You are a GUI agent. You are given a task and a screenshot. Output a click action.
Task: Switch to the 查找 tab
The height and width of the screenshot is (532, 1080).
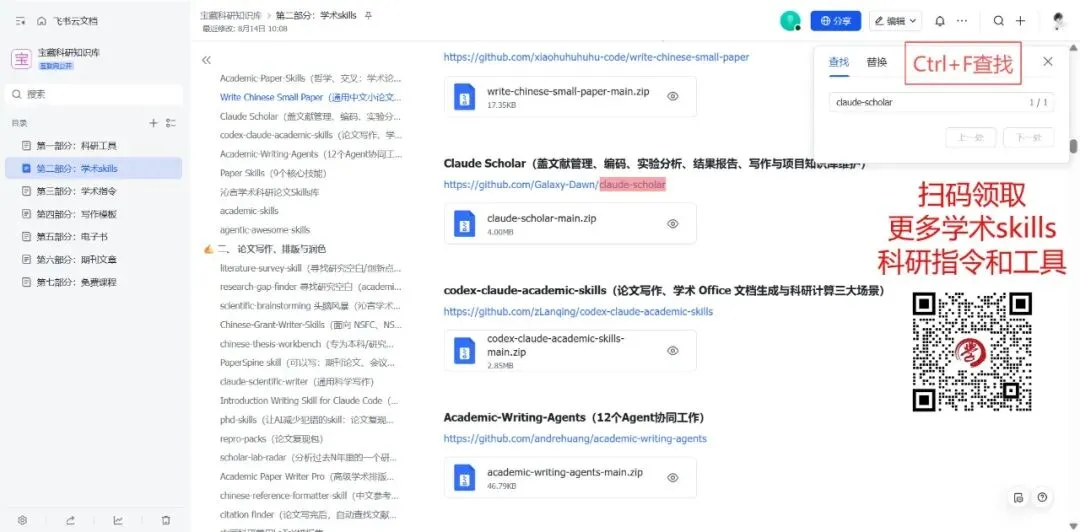[838, 62]
